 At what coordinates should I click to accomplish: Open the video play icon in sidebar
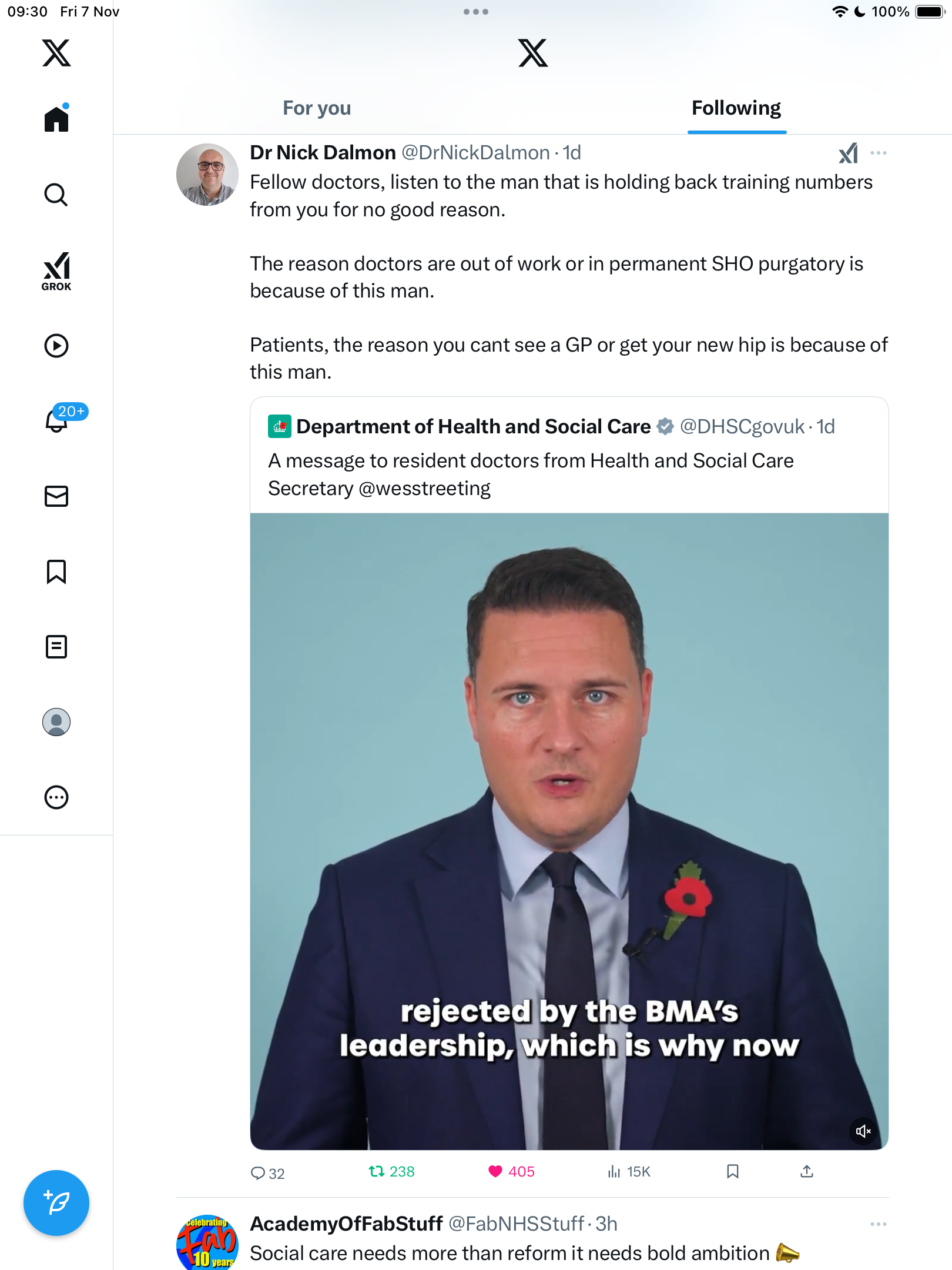tap(56, 346)
